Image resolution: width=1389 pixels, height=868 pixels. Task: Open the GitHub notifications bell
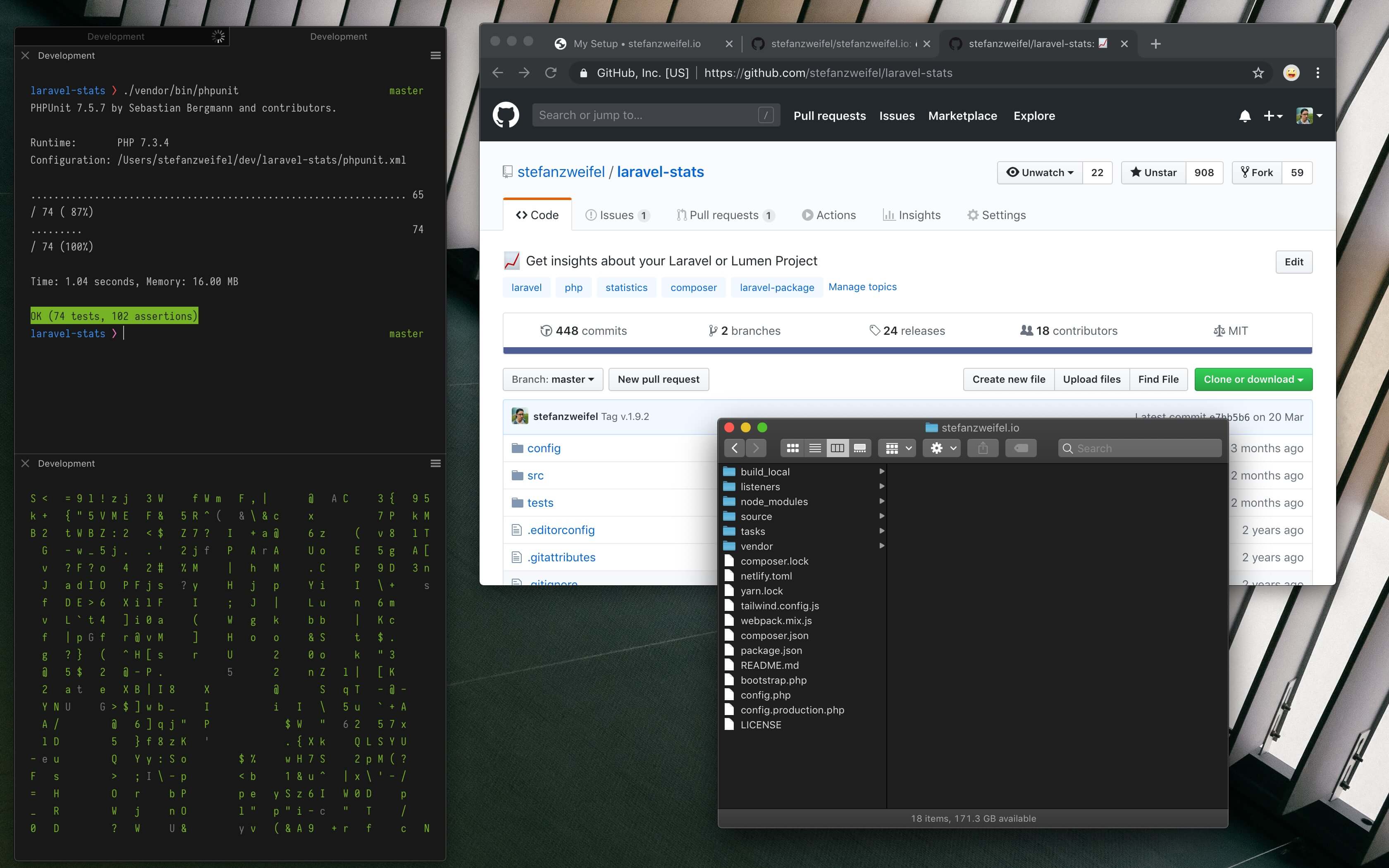1244,116
